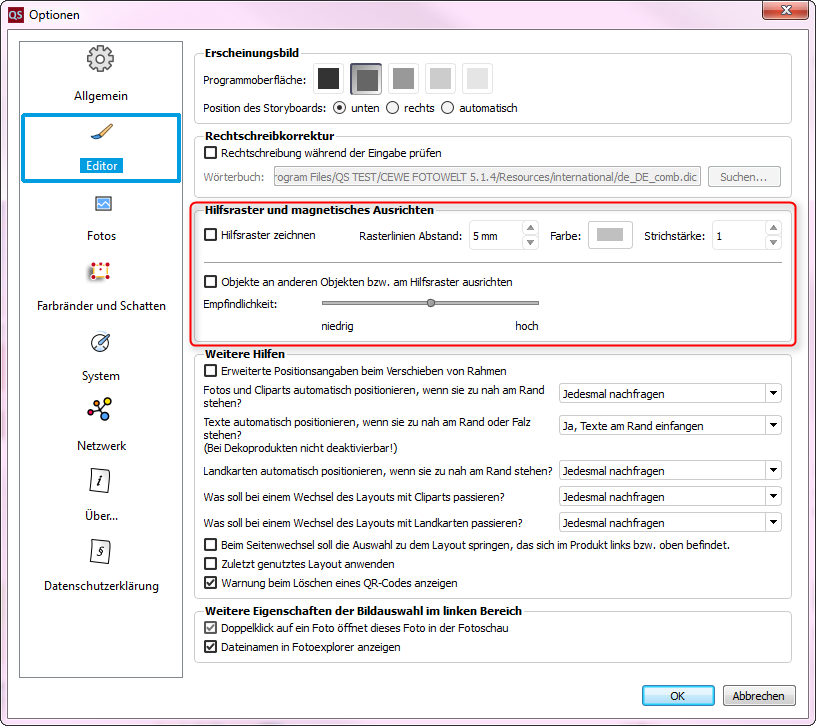The width and height of the screenshot is (816, 726).
Task: Choose the lightest interface color swatch
Action: 477,79
